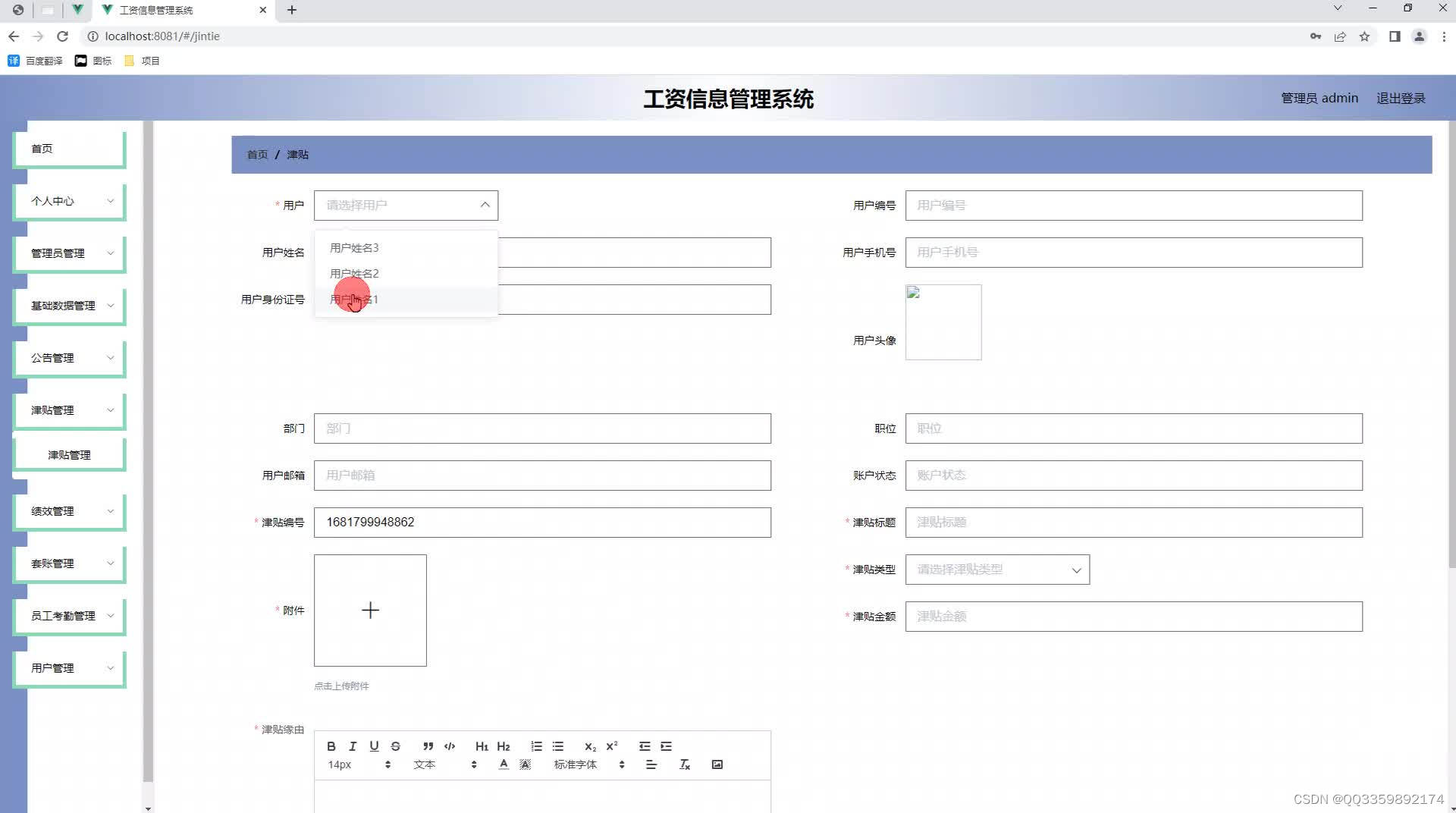Clear text formatting in the editor
Viewport: 1456px width, 813px height.
tap(685, 764)
